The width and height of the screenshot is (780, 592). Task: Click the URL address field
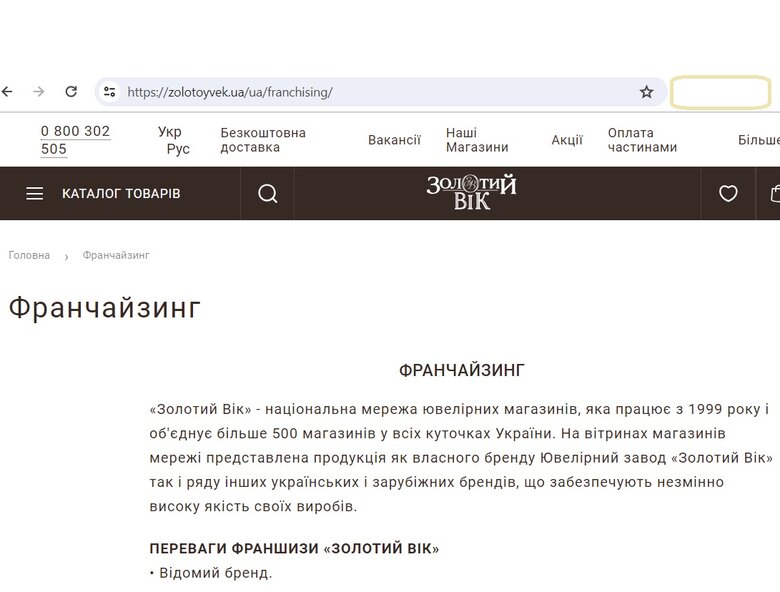point(381,92)
